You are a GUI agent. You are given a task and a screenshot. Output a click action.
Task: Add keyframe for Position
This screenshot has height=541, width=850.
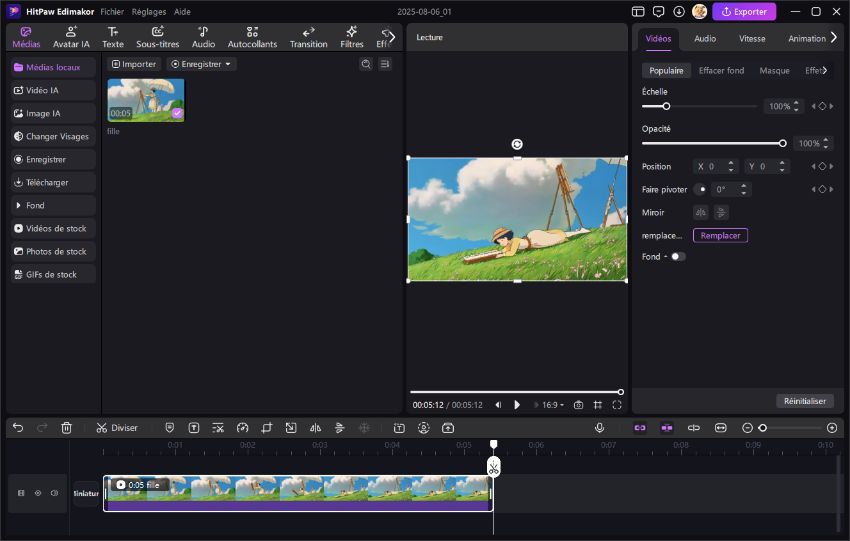point(822,166)
